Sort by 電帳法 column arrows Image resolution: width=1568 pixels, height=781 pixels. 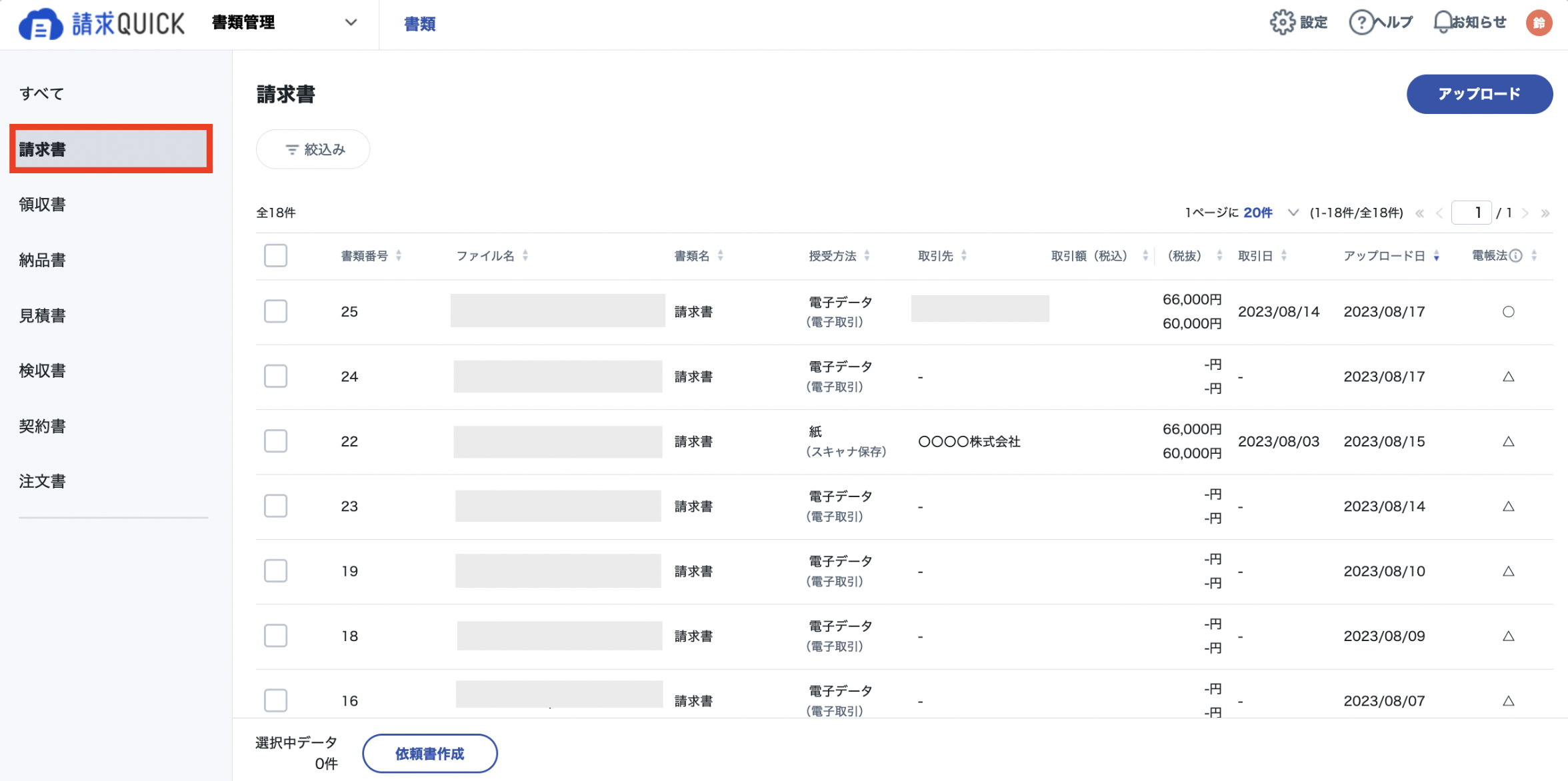pyautogui.click(x=1534, y=256)
